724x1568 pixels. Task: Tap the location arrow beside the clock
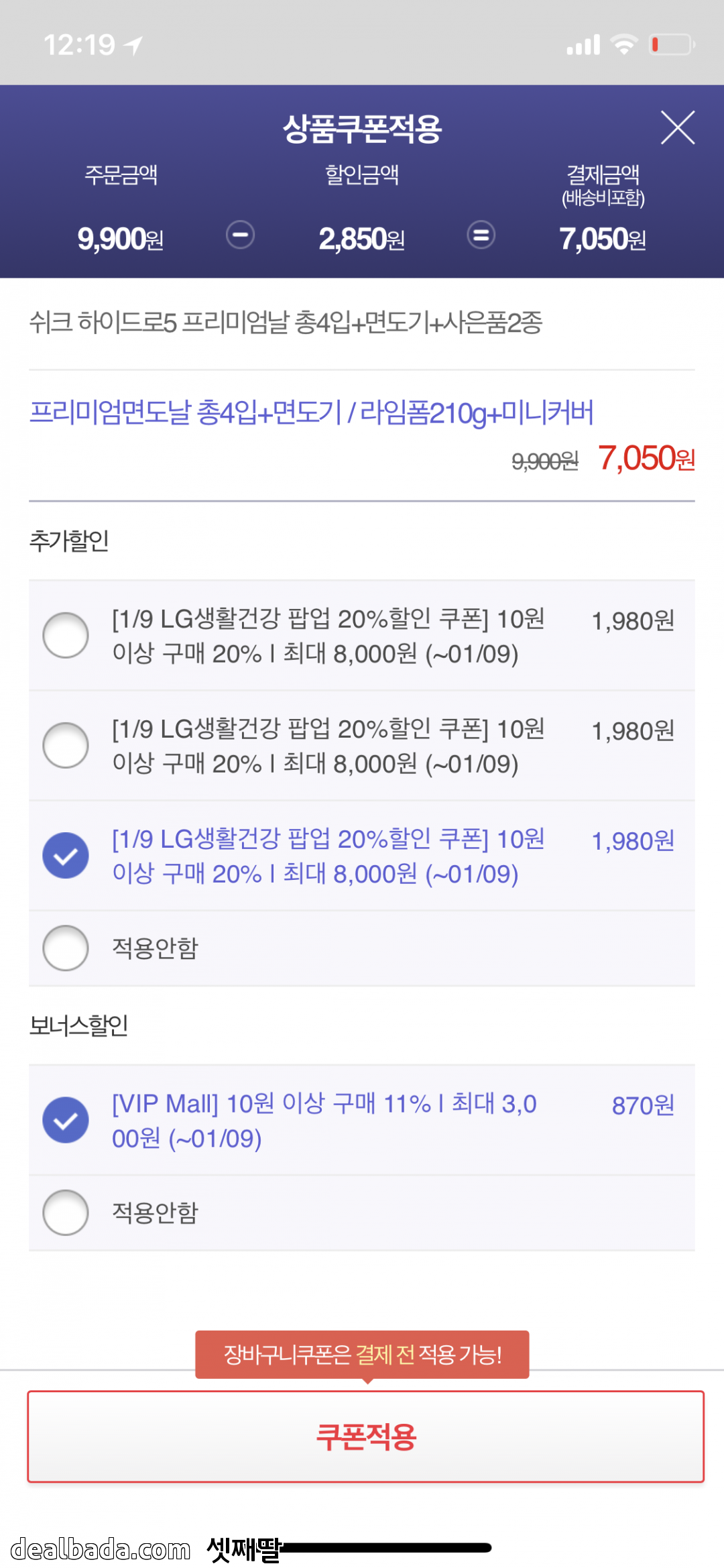point(133,46)
